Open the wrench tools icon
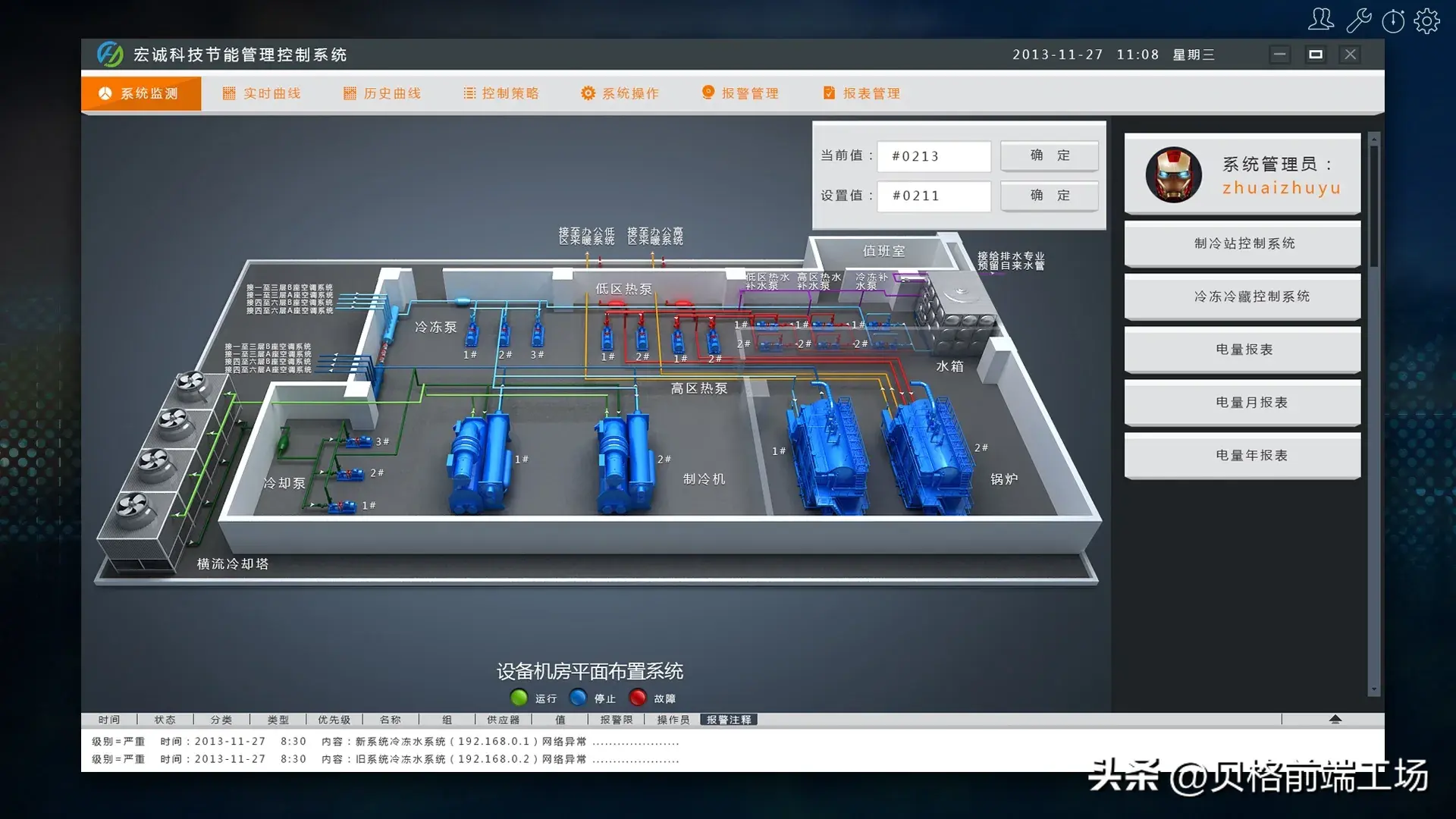The width and height of the screenshot is (1456, 819). [x=1358, y=20]
